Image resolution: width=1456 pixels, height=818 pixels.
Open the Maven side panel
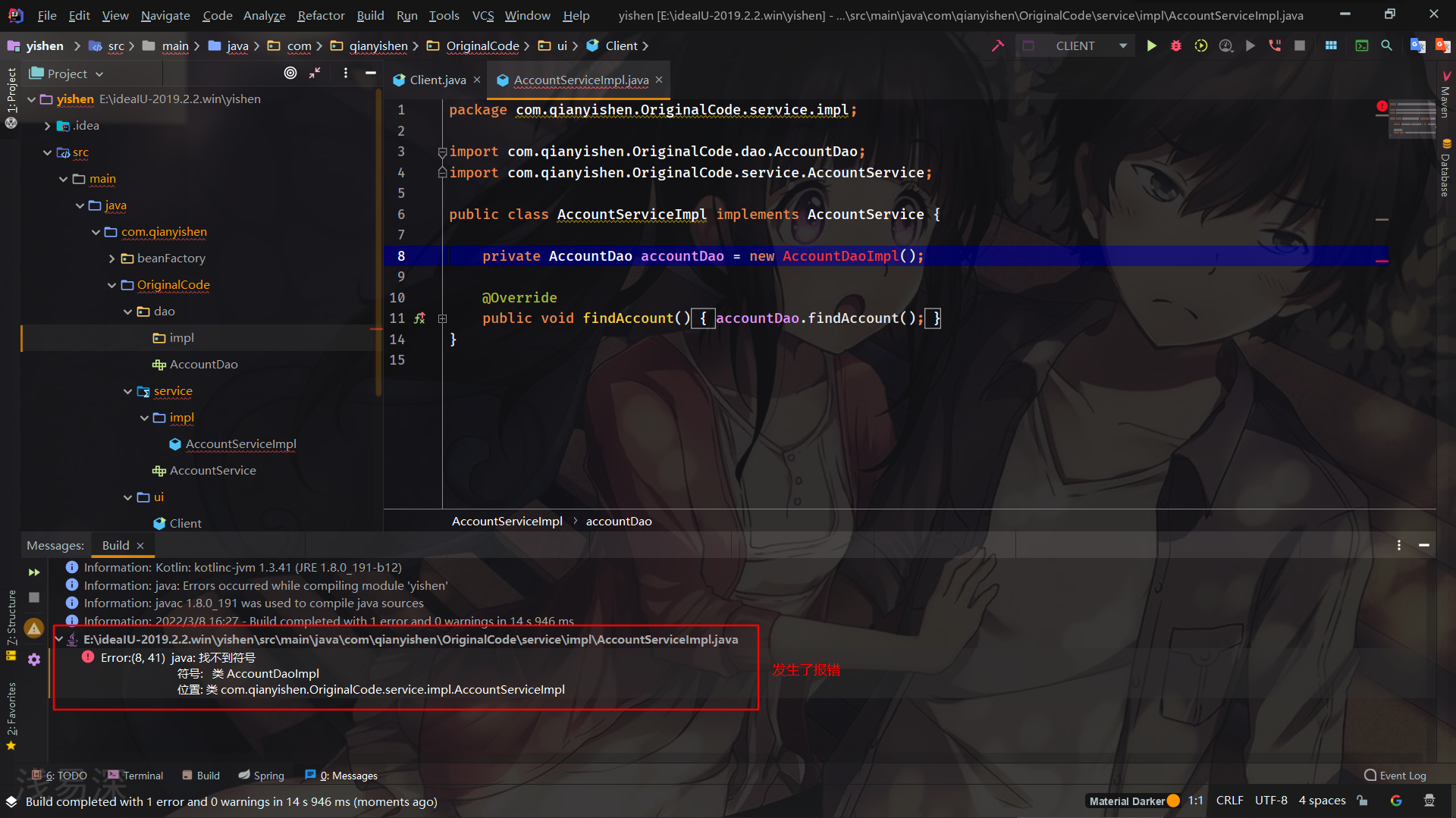pyautogui.click(x=1445, y=95)
